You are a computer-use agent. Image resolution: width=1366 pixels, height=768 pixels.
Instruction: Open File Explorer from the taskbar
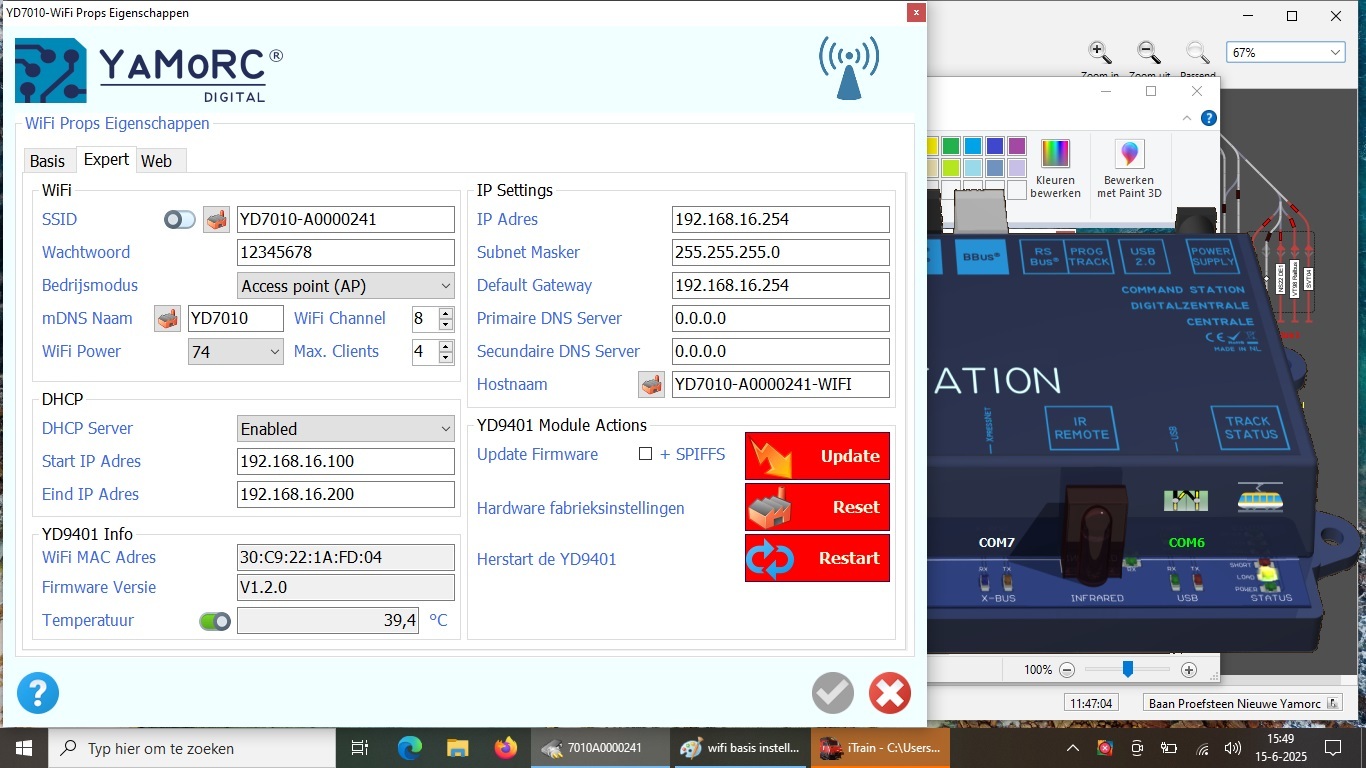click(x=457, y=748)
